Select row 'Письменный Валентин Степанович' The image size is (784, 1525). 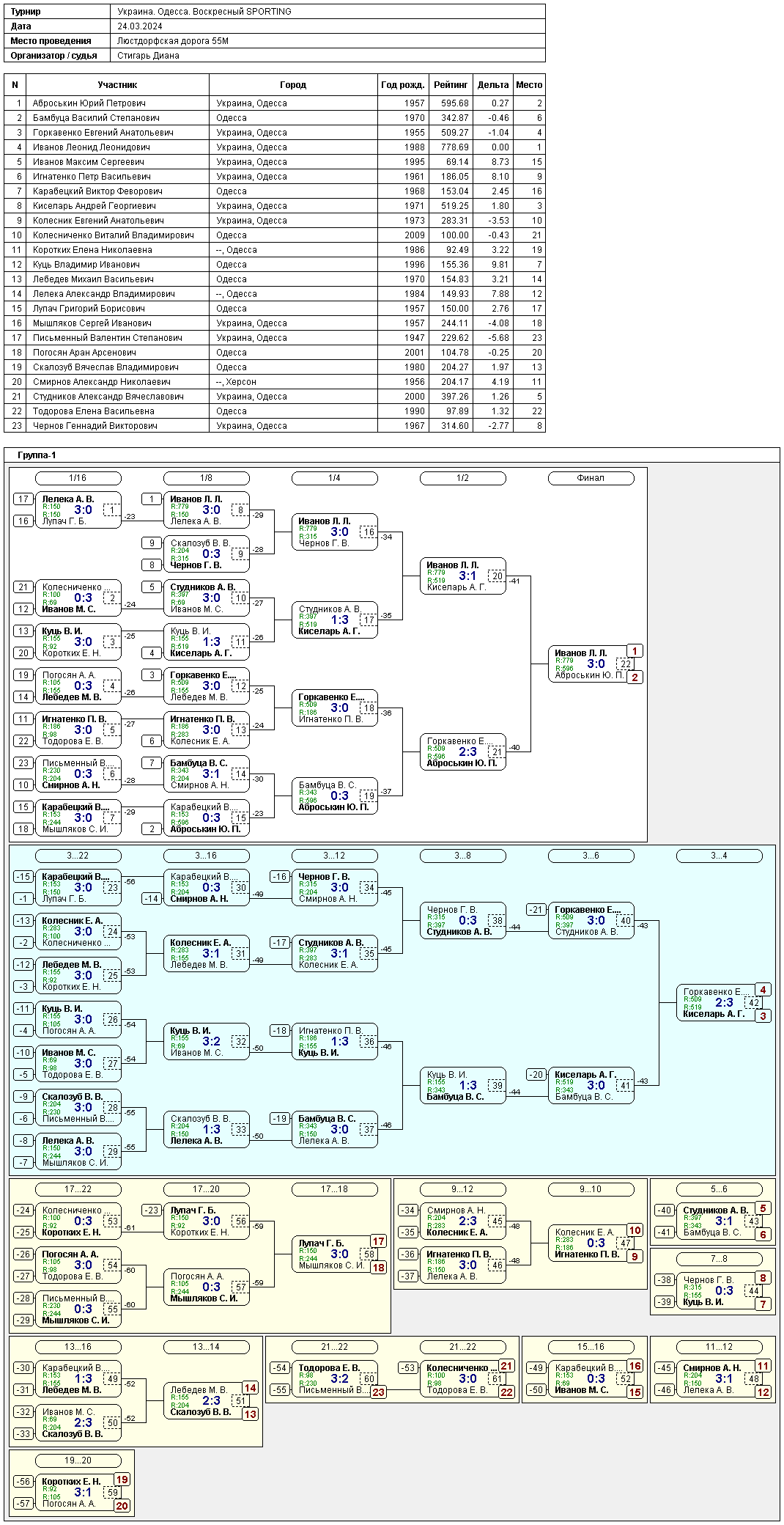pyautogui.click(x=275, y=338)
